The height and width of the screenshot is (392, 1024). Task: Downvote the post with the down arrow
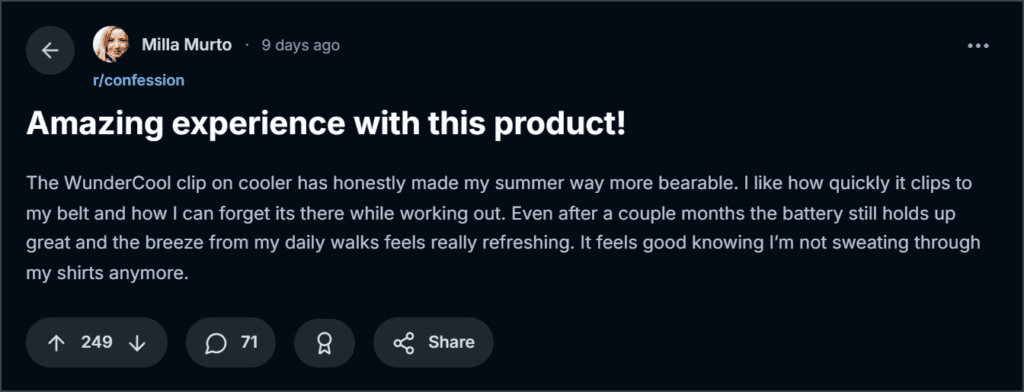[137, 343]
